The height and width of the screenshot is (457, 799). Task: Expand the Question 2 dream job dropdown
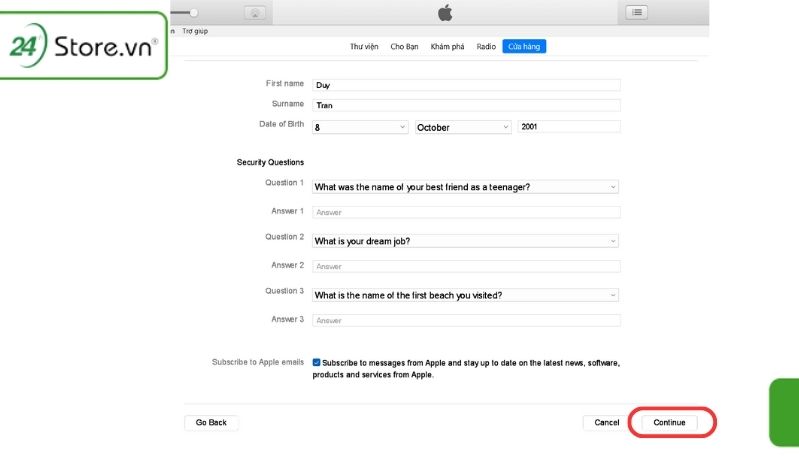(465, 241)
